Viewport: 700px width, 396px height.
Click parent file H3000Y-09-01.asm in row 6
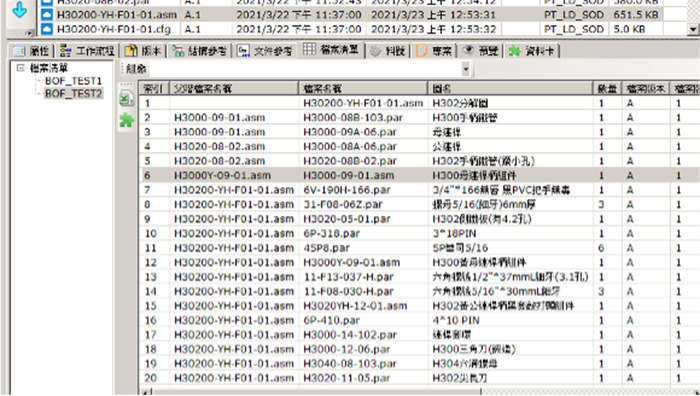pyautogui.click(x=222, y=175)
